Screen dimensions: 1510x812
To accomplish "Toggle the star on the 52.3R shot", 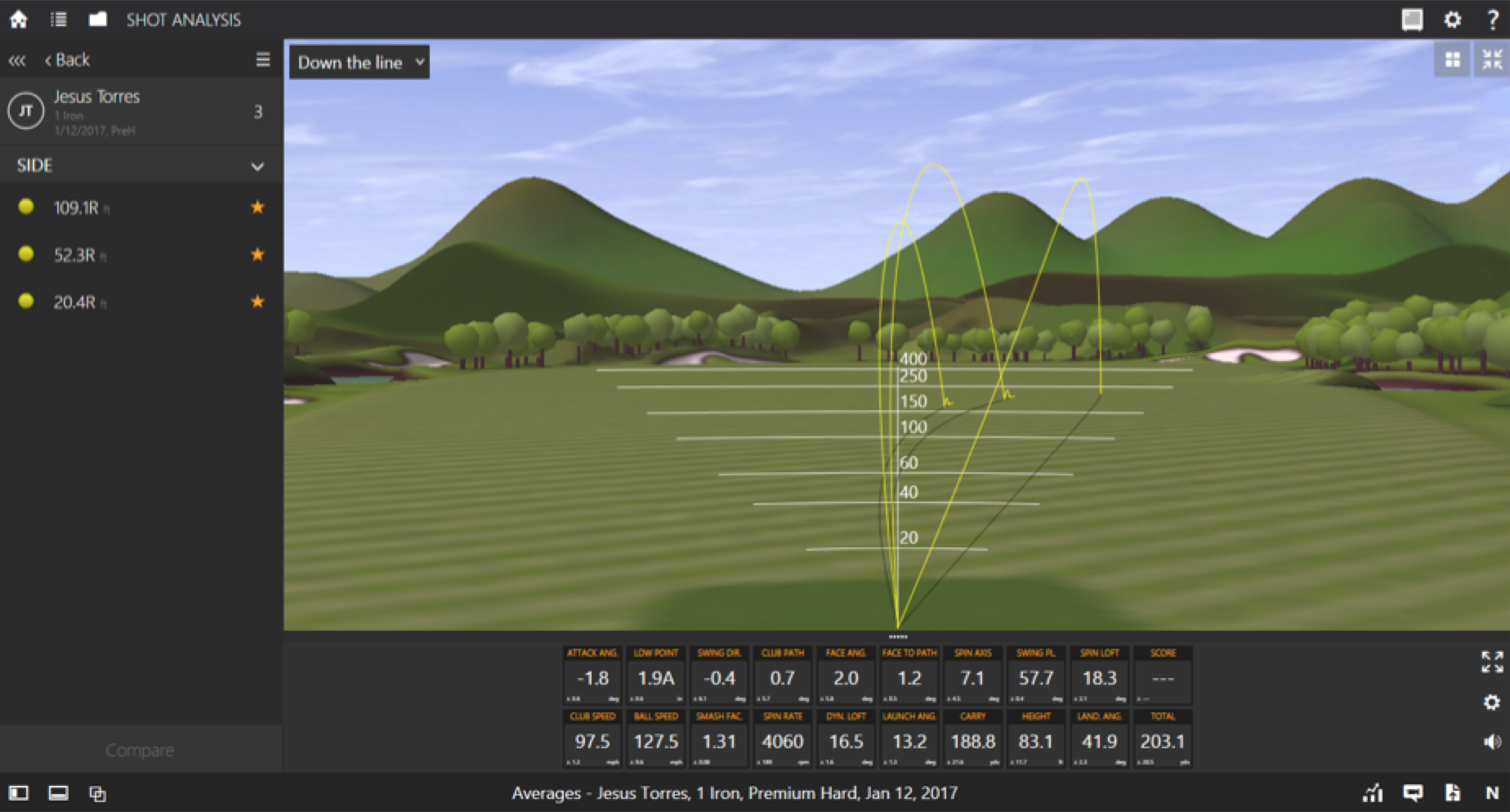I will [x=257, y=255].
